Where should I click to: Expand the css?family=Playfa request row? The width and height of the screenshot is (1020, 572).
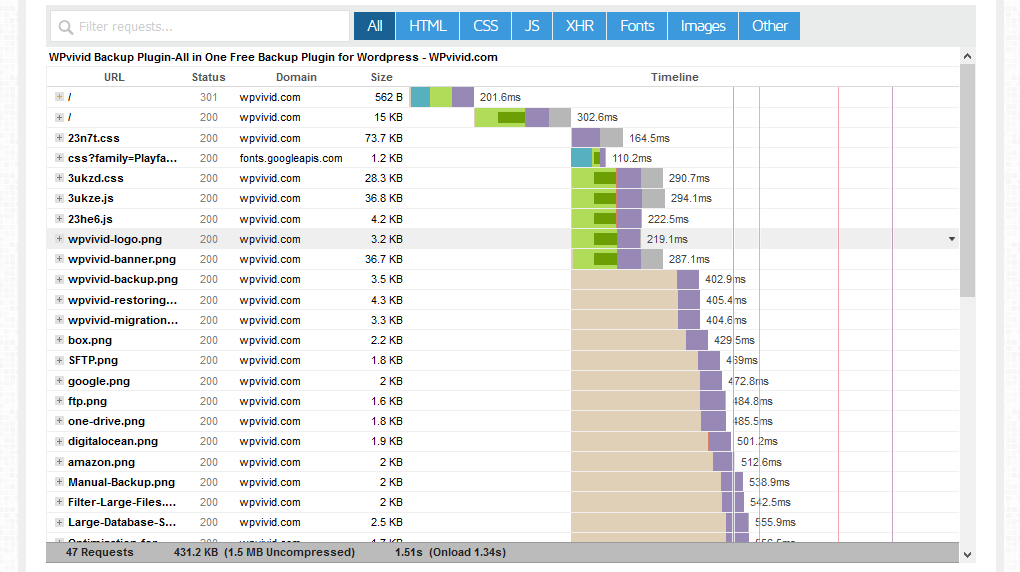point(59,158)
